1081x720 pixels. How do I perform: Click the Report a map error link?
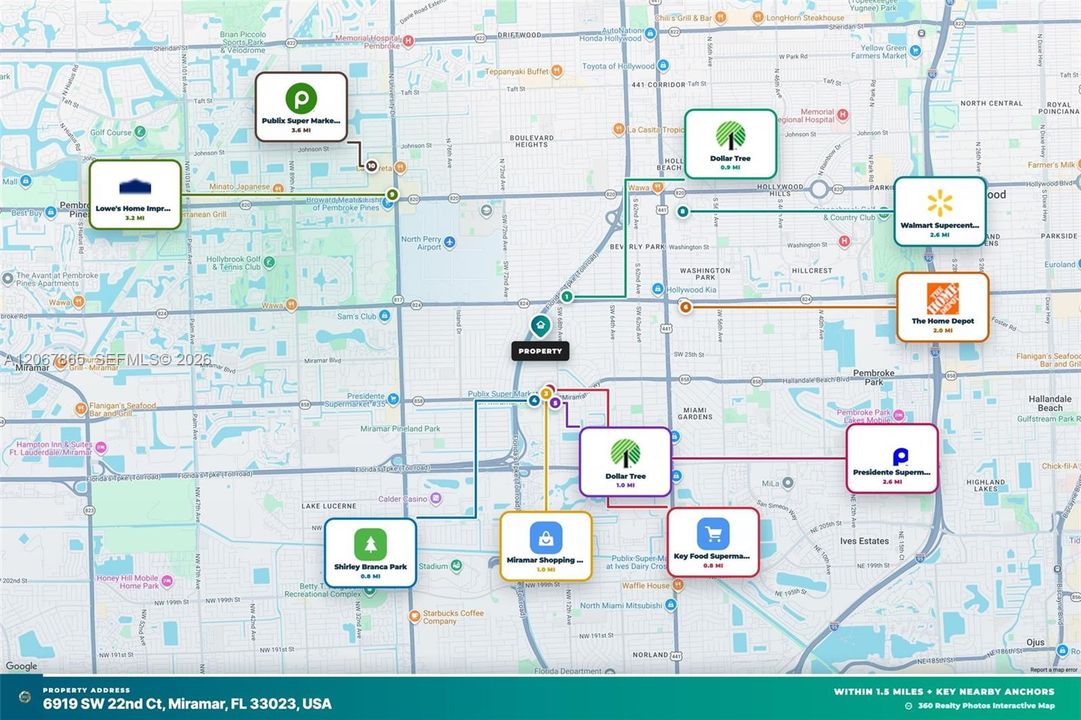tap(1053, 670)
